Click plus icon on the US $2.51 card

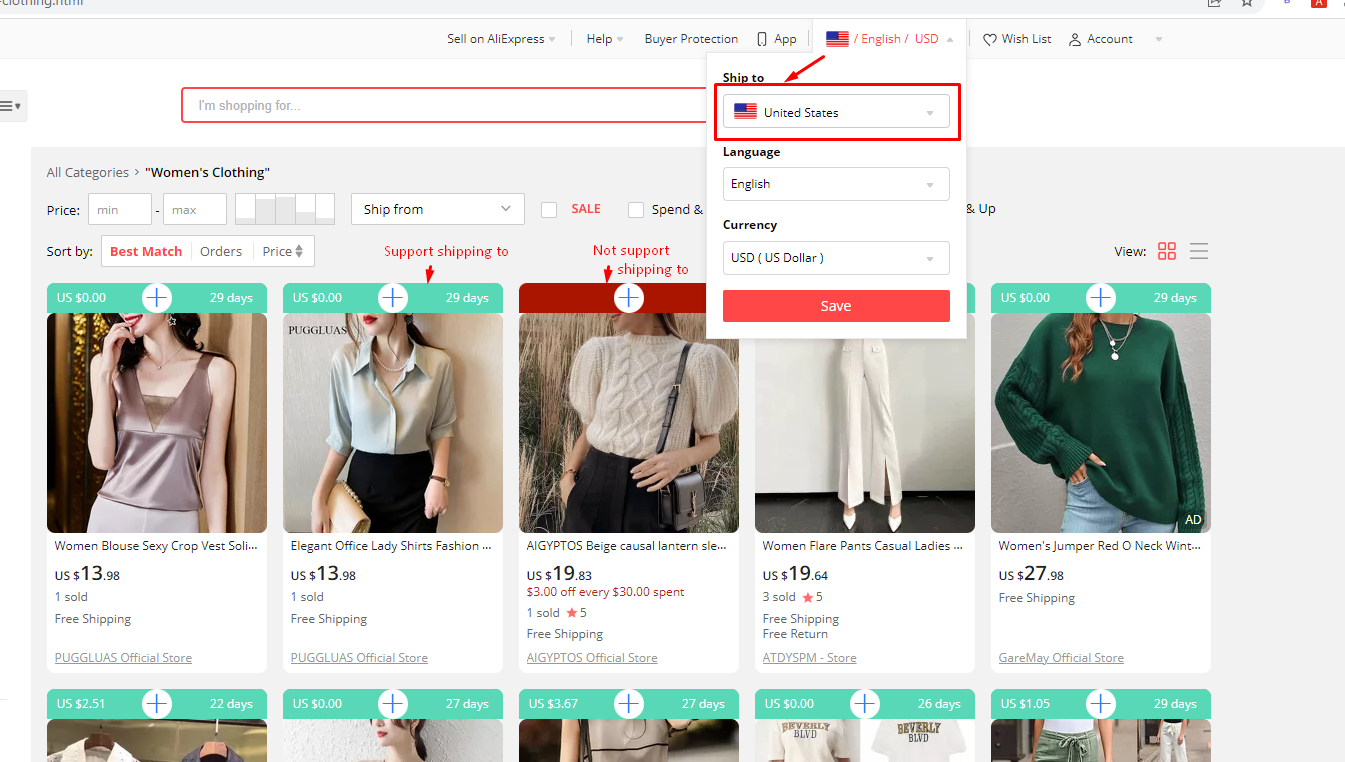coord(157,703)
